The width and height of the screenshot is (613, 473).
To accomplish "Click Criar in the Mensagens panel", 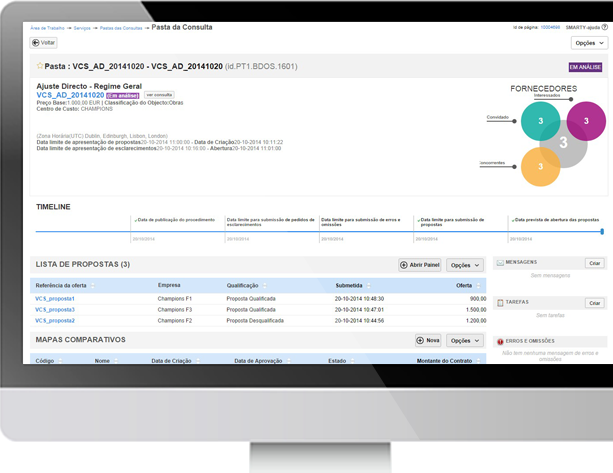I will (594, 262).
